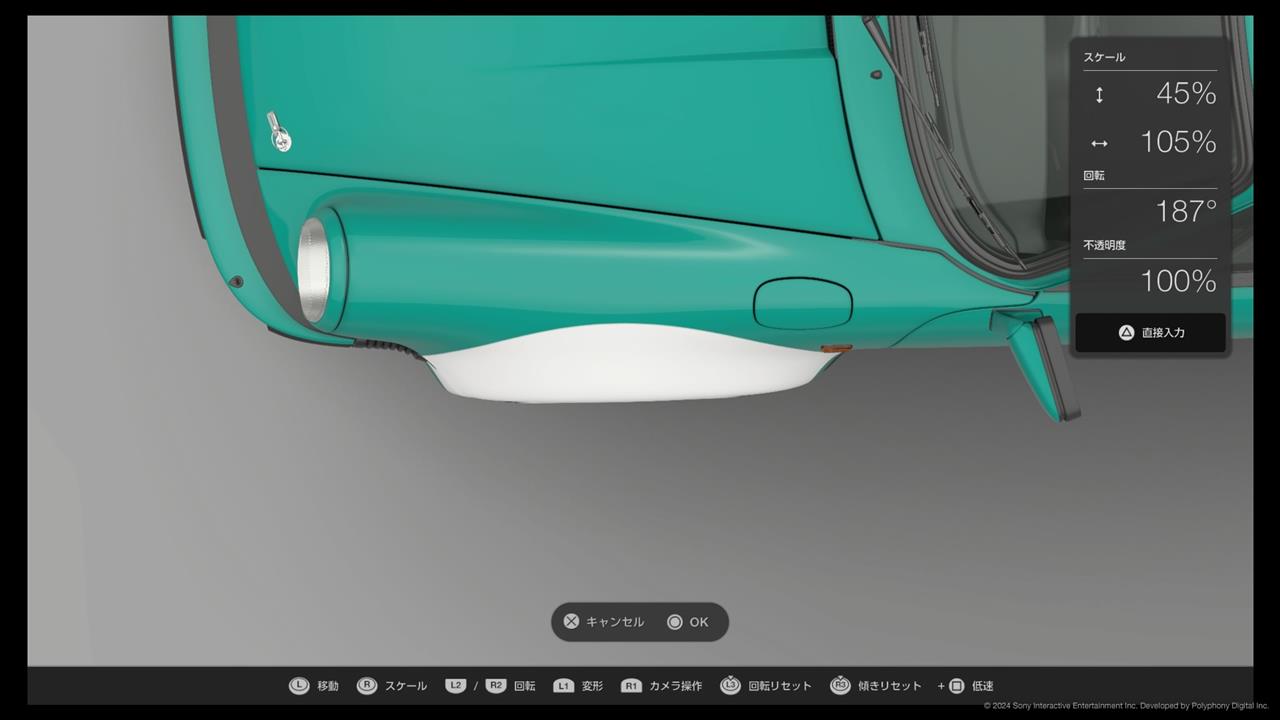Click the 変形 hint label
Viewport: 1280px width, 720px height.
click(x=593, y=686)
